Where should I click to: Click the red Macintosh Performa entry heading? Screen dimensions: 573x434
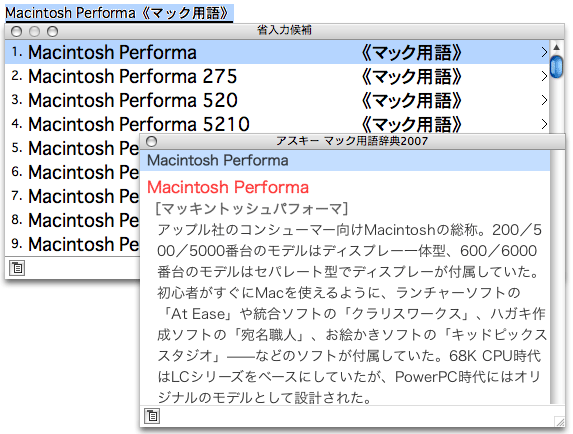228,187
